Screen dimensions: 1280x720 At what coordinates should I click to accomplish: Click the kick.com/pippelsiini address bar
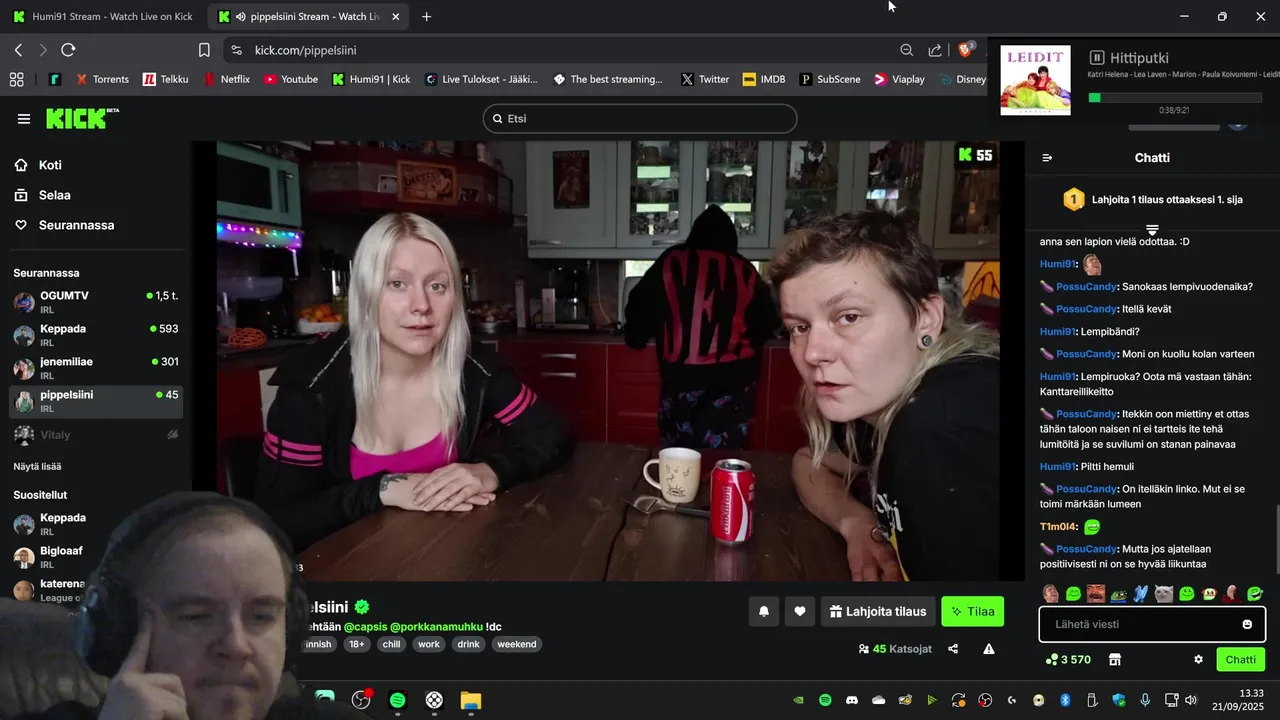point(560,50)
